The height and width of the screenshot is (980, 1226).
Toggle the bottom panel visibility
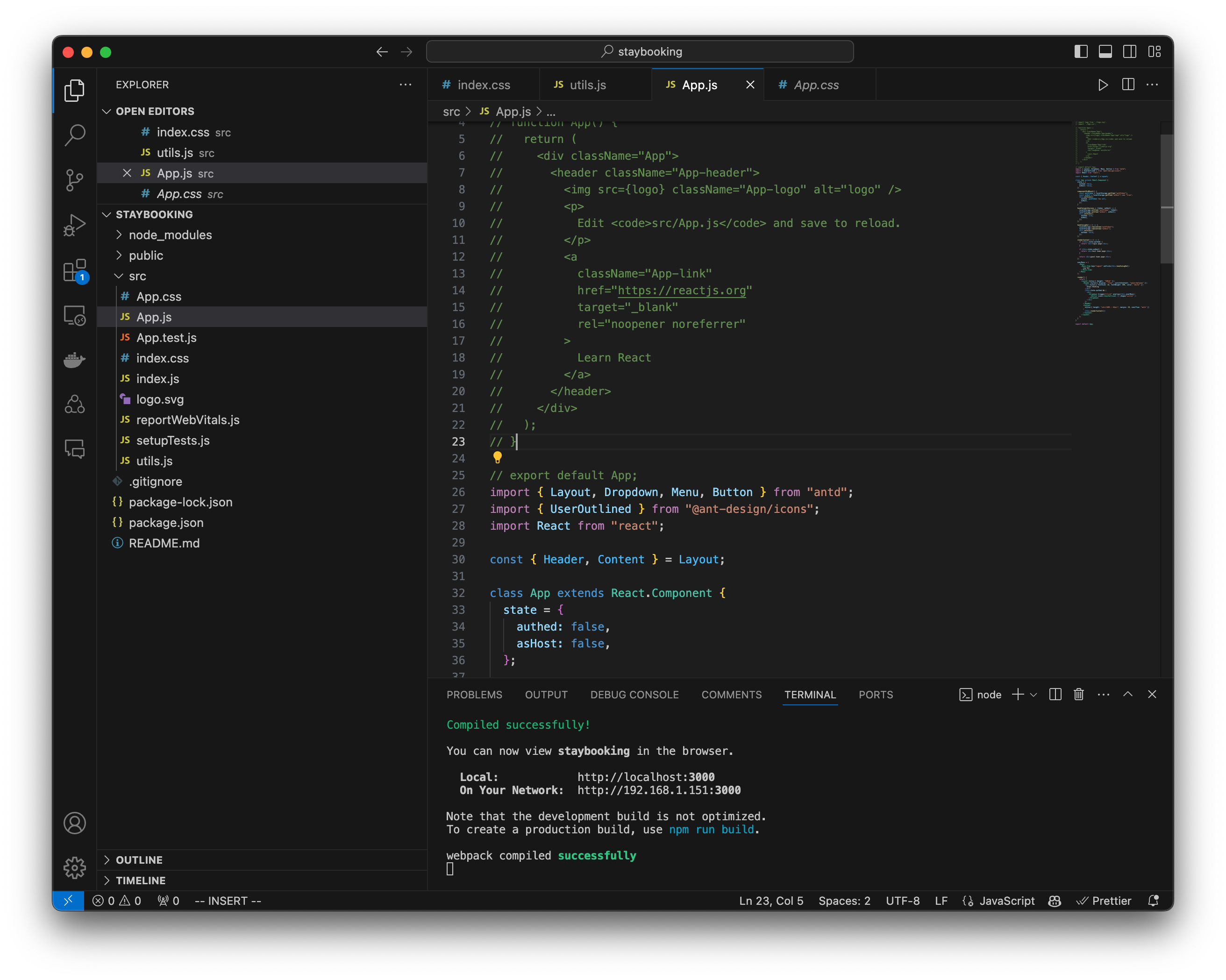pos(1105,51)
